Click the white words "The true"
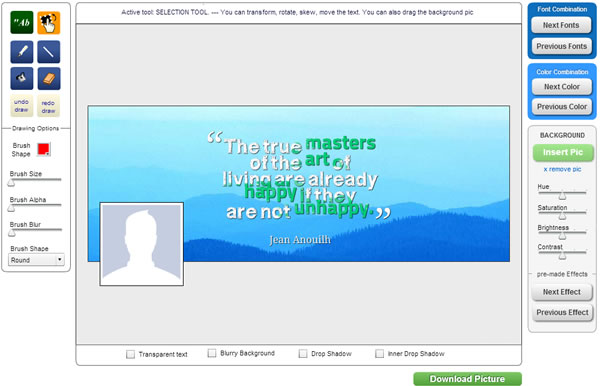This screenshot has width=600, height=386. (263, 146)
